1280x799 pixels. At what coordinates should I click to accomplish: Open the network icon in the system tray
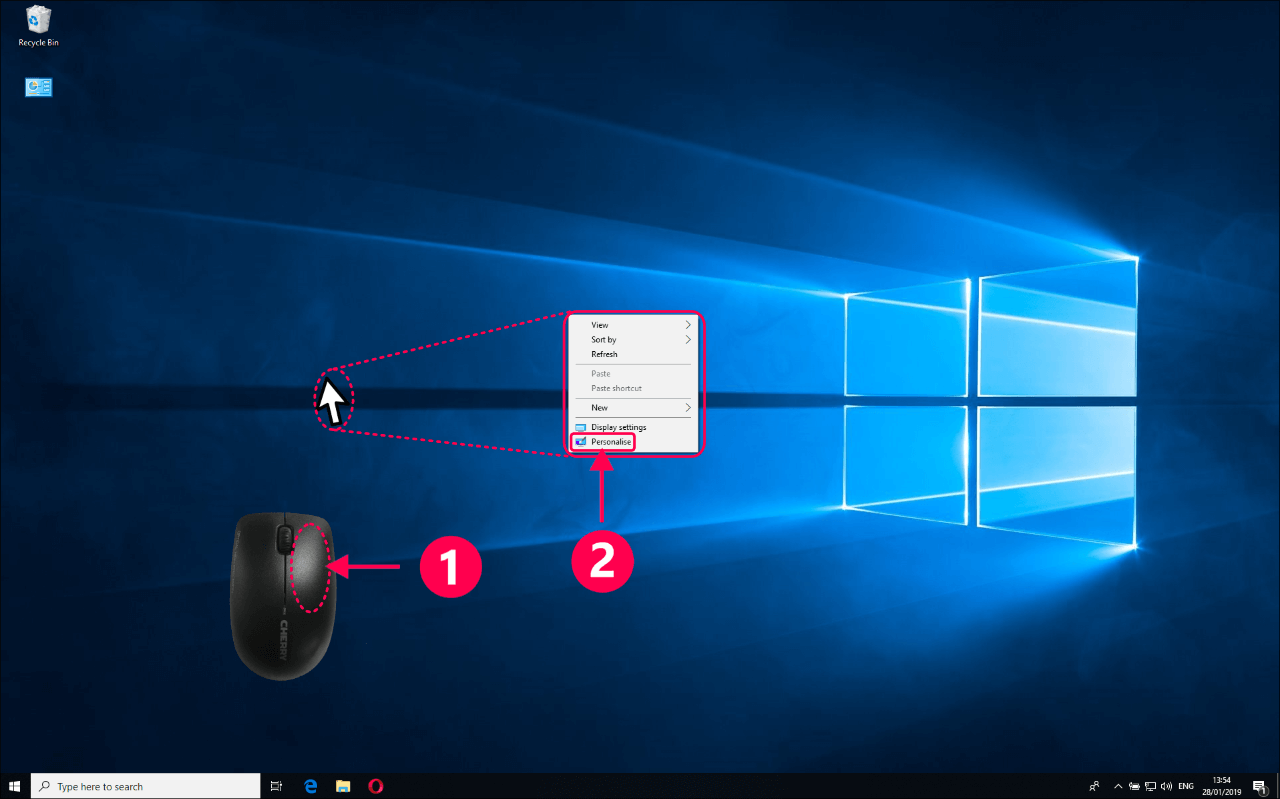coord(1150,786)
